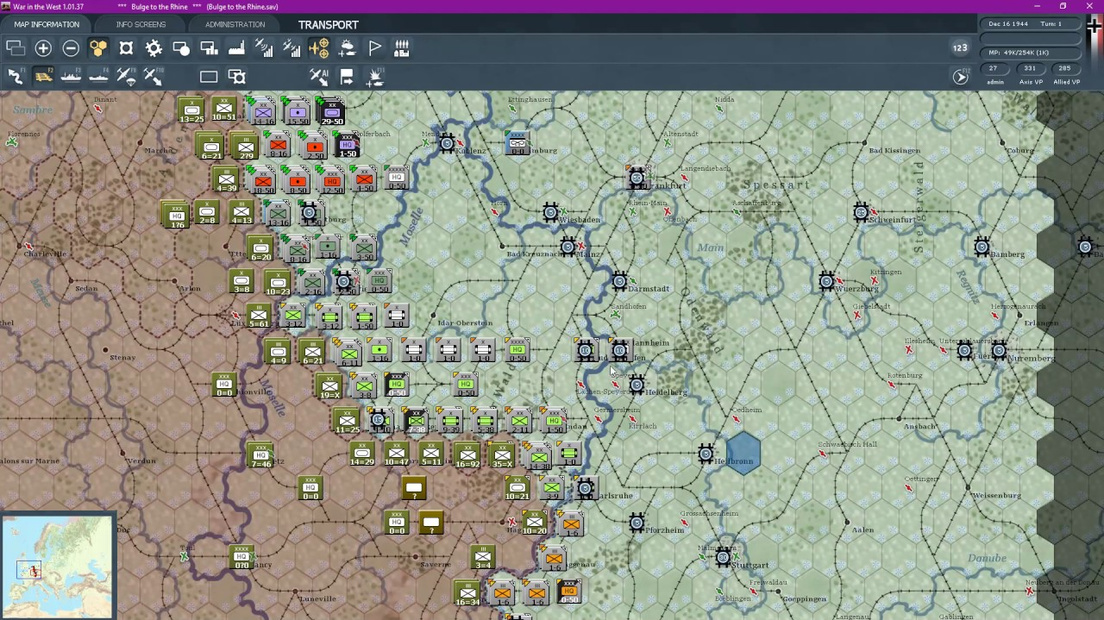Click the minimap in the bottom left corner
1104x620 pixels.
coord(57,565)
